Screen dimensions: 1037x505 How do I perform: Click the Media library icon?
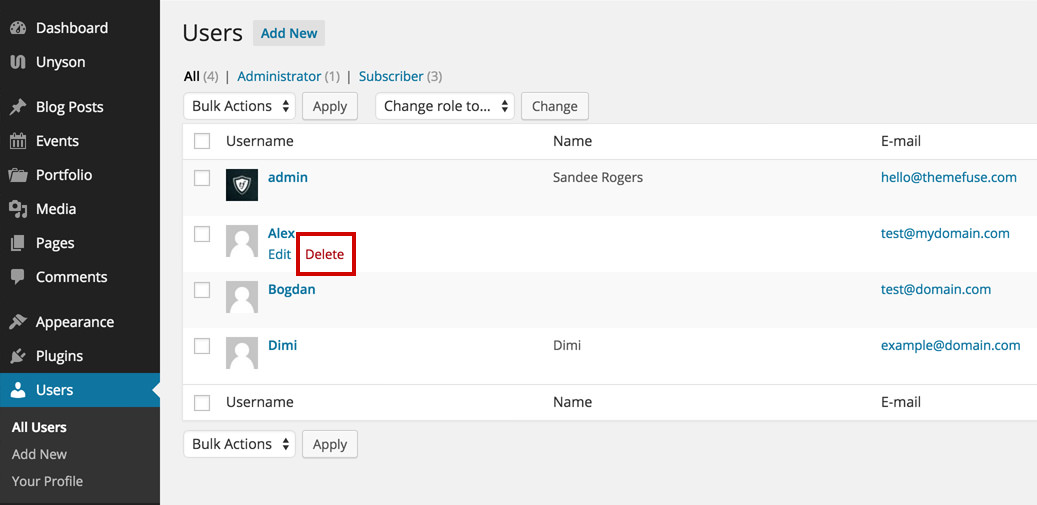(x=18, y=209)
